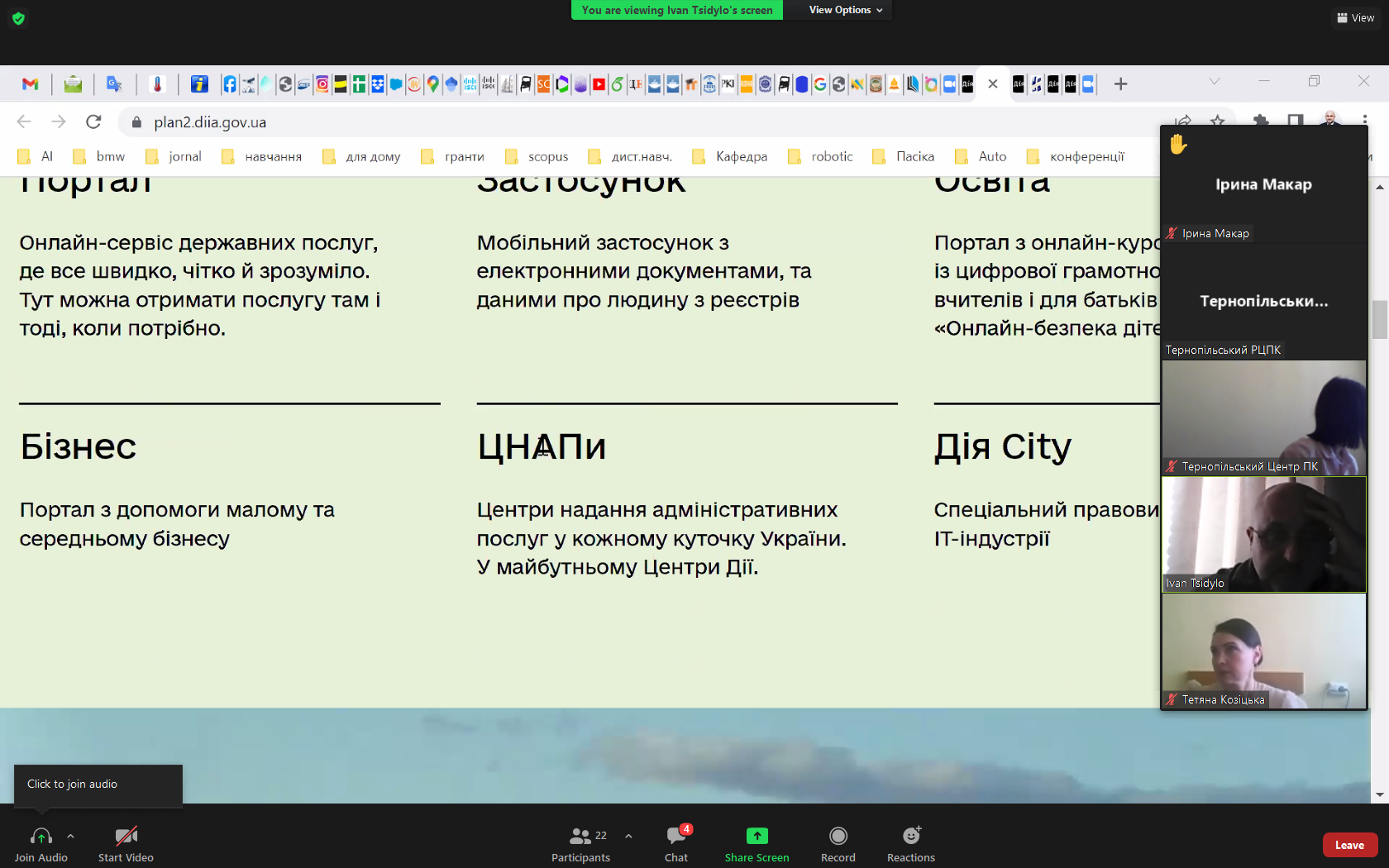The height and width of the screenshot is (868, 1389).
Task: Go forward in browser history
Action: click(x=59, y=122)
